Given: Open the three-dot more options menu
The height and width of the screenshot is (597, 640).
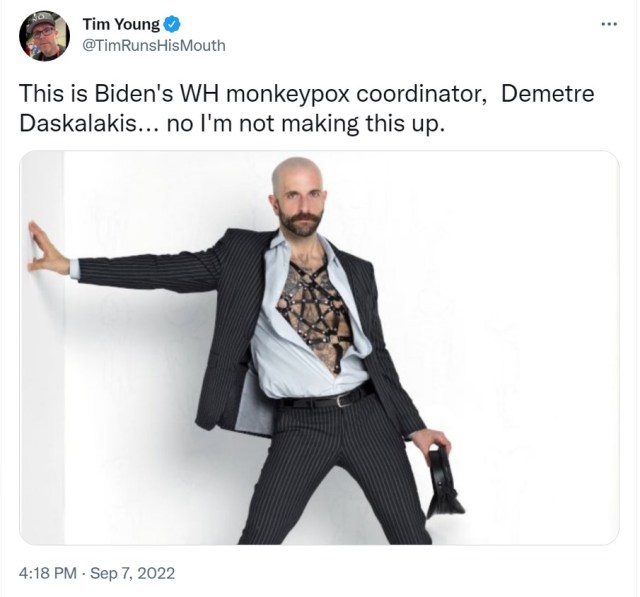Looking at the screenshot, I should coord(609,24).
